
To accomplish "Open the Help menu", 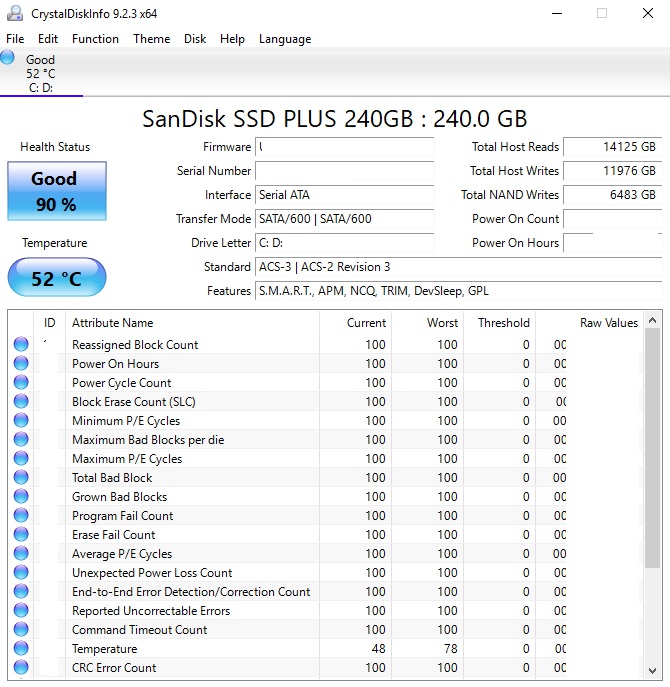I will click(232, 39).
